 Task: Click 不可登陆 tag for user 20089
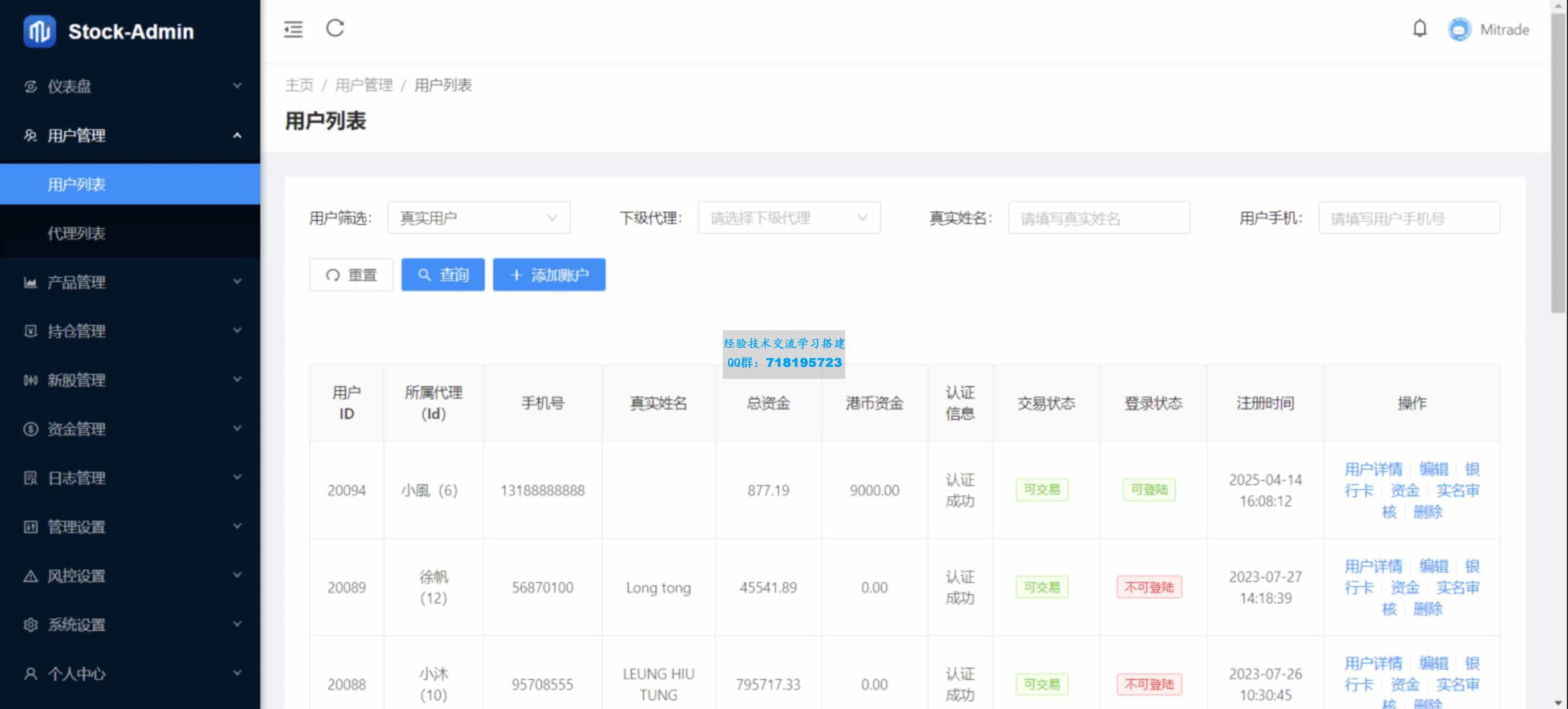click(1149, 587)
